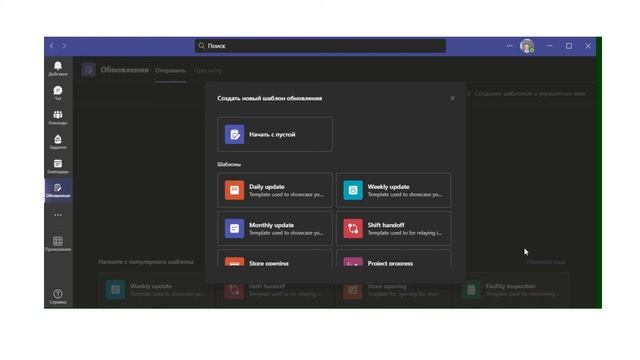Select the Weekly update template in dialog
This screenshot has height=360, width=640.
click(x=393, y=190)
